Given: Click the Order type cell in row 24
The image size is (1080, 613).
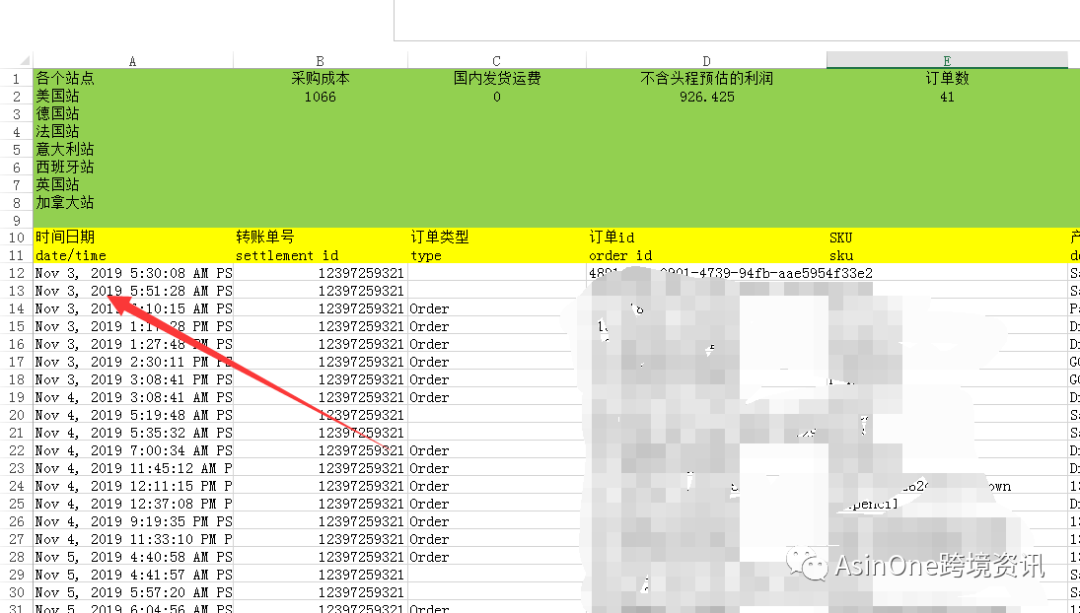Looking at the screenshot, I should coord(497,486).
